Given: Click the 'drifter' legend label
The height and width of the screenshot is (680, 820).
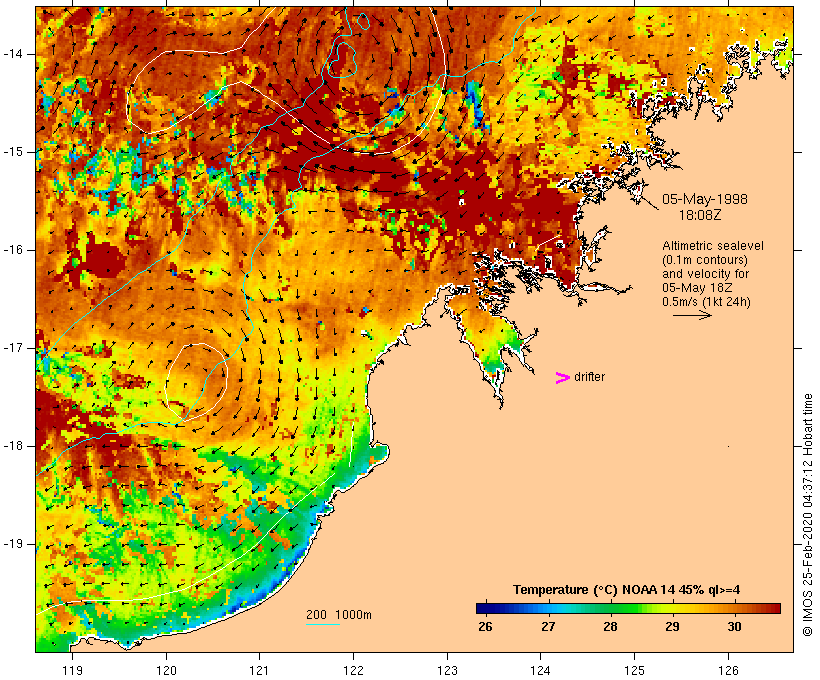Looking at the screenshot, I should pyautogui.click(x=589, y=377).
